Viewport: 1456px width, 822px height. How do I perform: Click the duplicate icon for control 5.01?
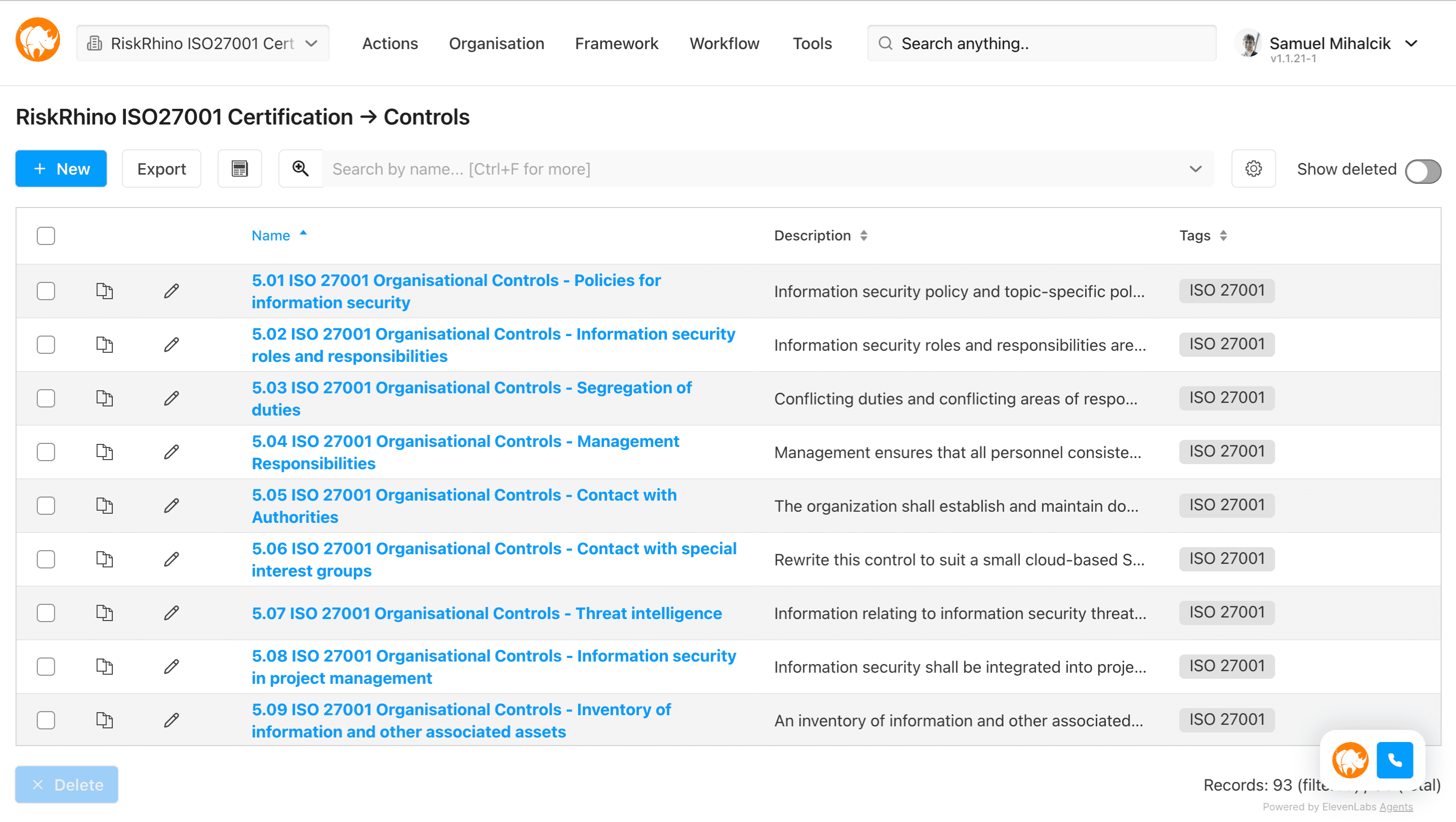[x=105, y=291]
